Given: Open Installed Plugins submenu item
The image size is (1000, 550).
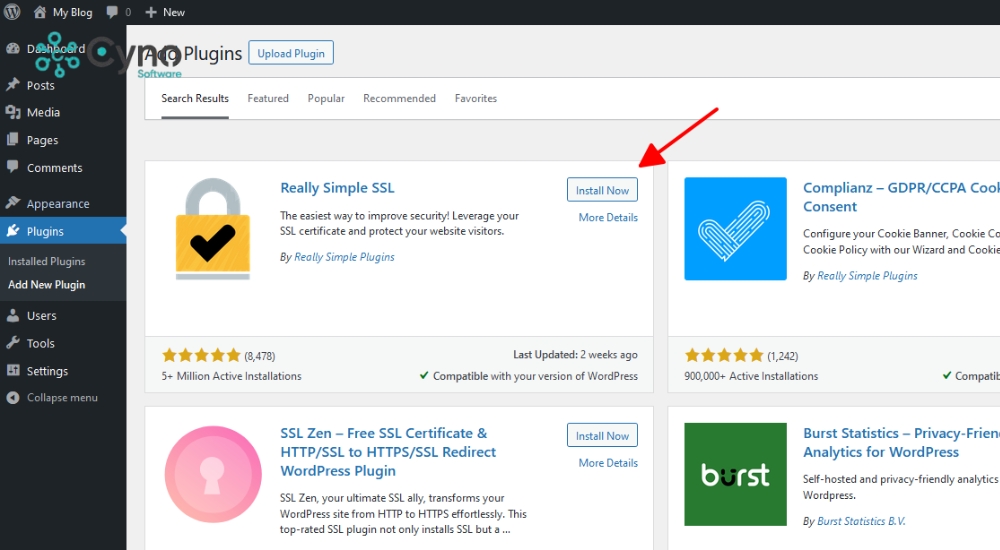Looking at the screenshot, I should (47, 261).
